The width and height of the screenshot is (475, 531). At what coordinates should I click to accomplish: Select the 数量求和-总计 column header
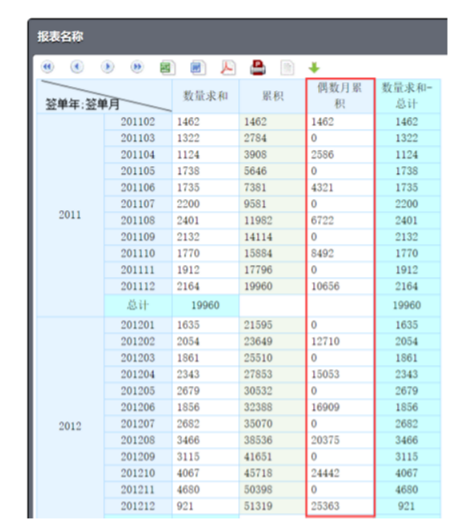click(407, 96)
